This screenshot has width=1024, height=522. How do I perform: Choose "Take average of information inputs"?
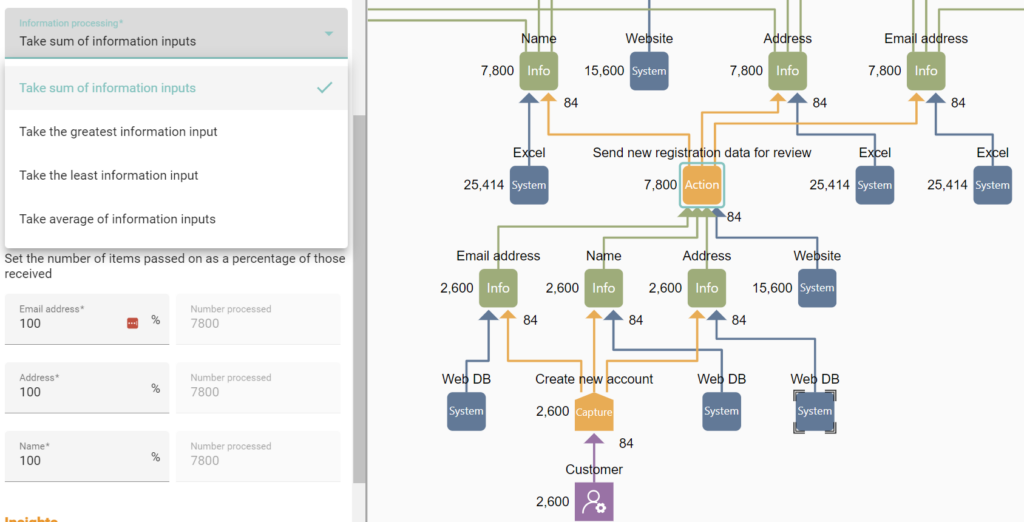click(x=176, y=219)
